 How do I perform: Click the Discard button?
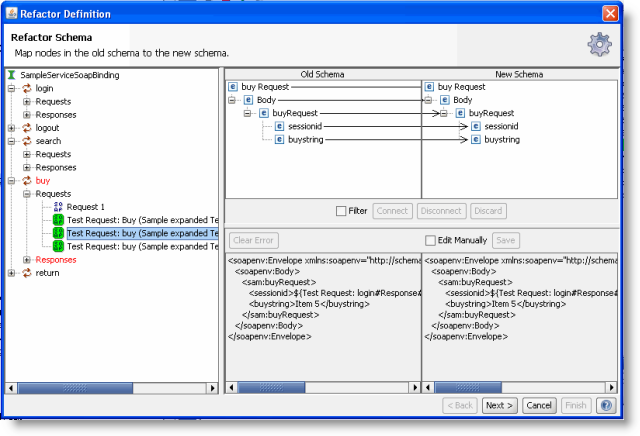[x=488, y=211]
